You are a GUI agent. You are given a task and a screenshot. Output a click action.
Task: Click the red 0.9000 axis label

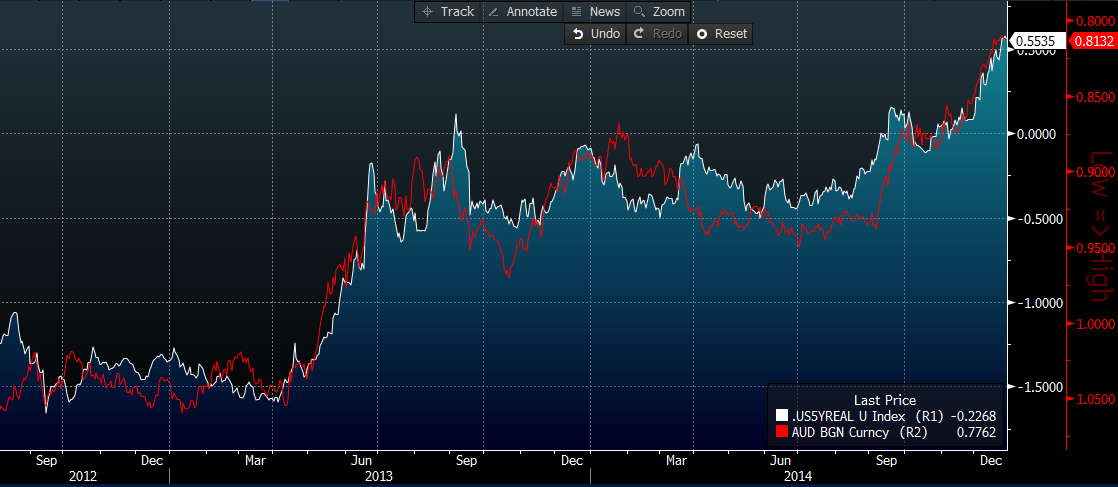pyautogui.click(x=1094, y=172)
